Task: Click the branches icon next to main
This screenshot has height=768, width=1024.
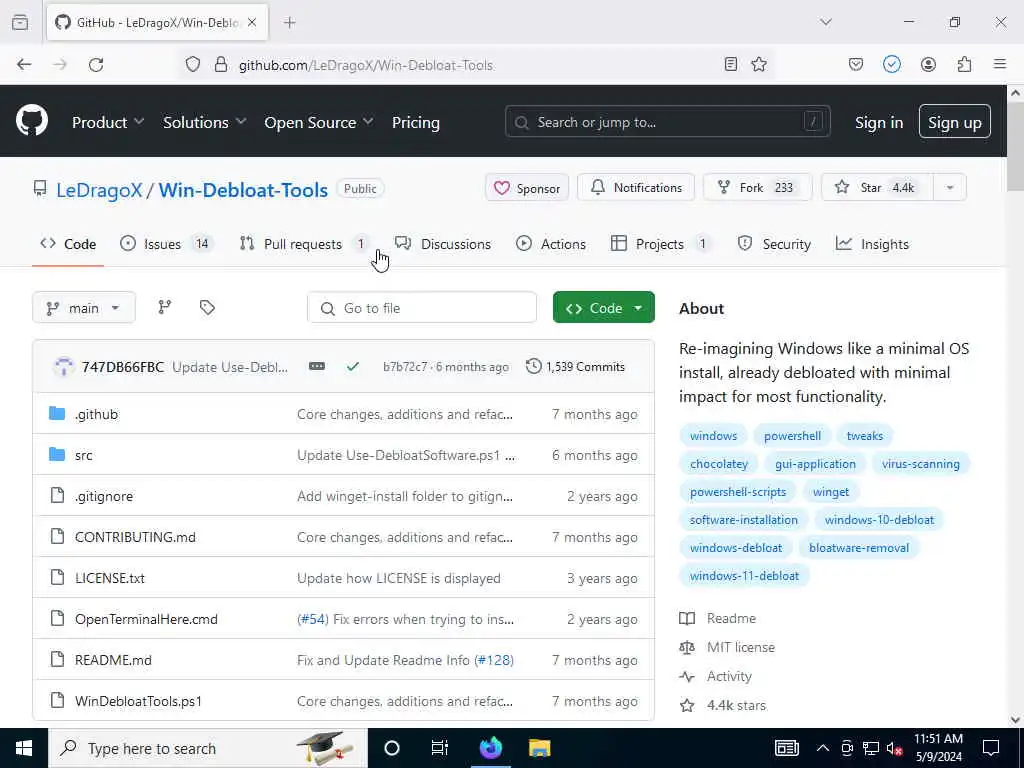Action: click(165, 307)
